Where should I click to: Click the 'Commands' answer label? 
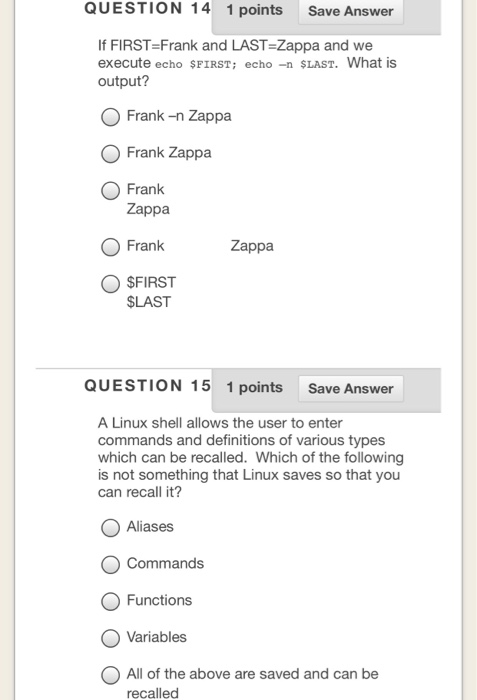point(165,563)
